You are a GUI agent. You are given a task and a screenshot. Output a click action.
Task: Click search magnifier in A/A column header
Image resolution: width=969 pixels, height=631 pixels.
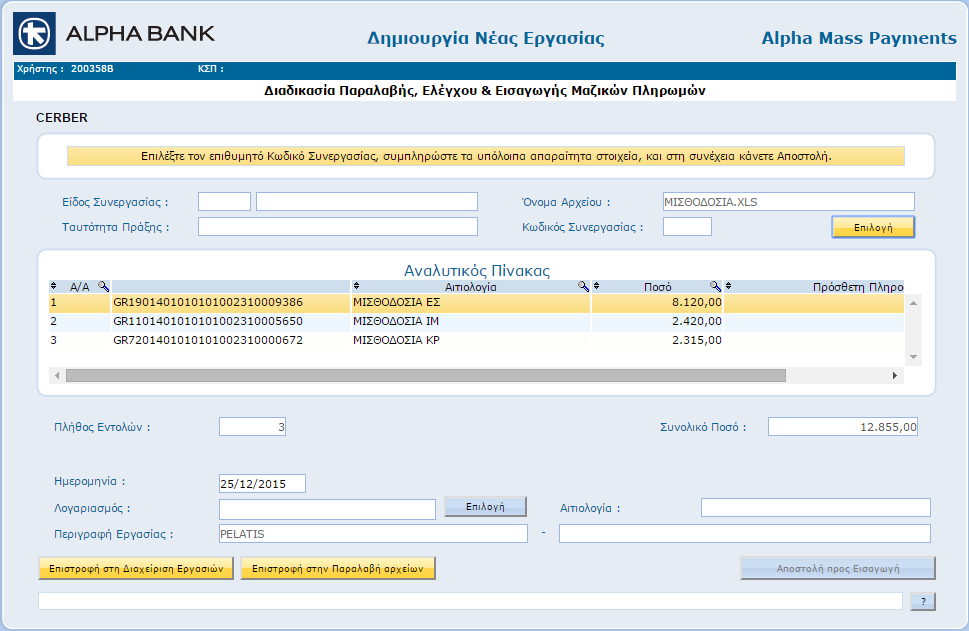[x=103, y=286]
